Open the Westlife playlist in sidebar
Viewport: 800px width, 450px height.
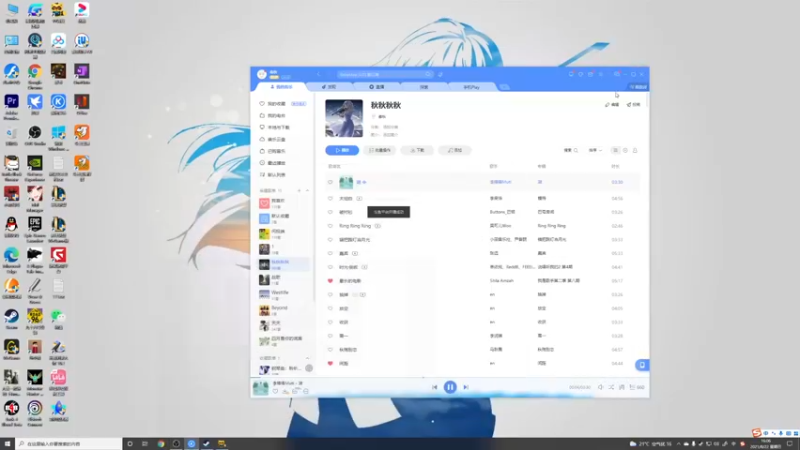[283, 294]
